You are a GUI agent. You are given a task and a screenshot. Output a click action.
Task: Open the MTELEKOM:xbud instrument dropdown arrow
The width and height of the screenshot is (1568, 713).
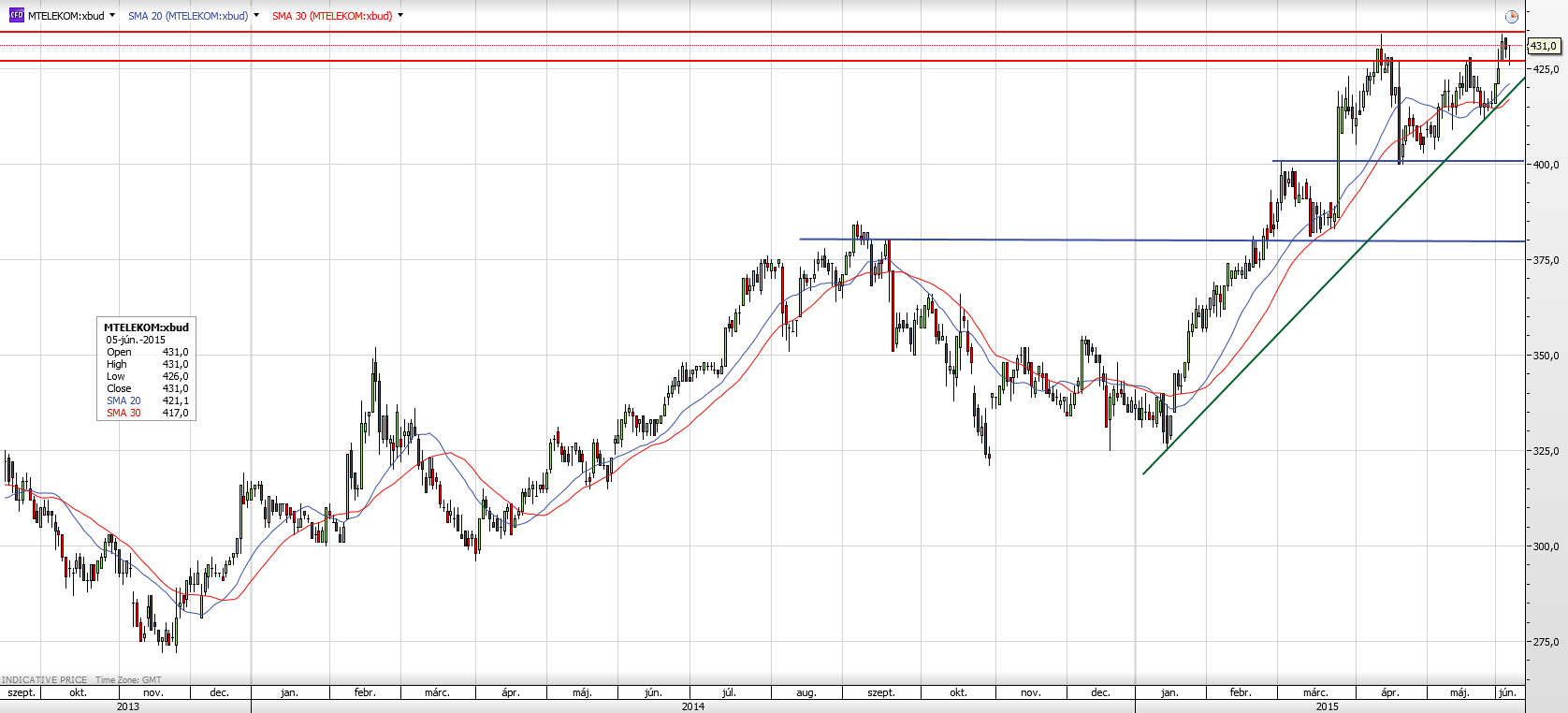(x=112, y=16)
